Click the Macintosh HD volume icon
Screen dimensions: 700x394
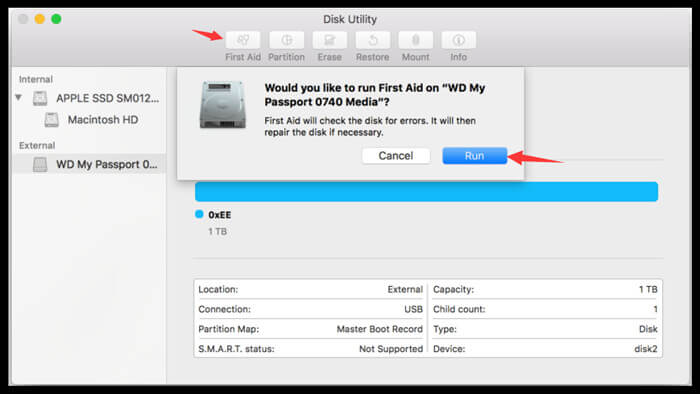[x=51, y=120]
